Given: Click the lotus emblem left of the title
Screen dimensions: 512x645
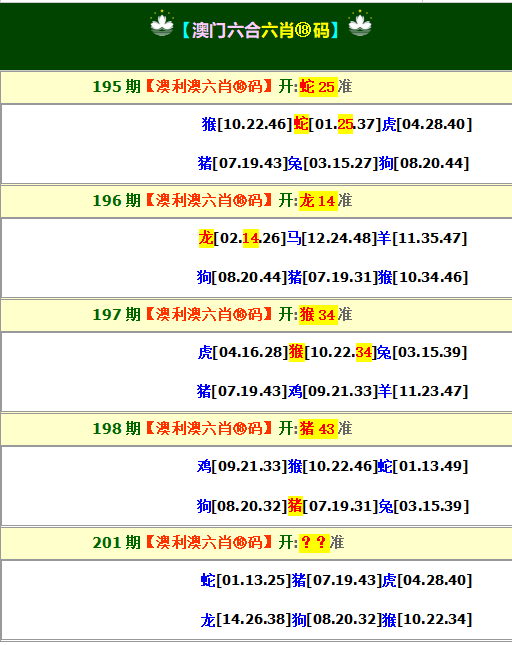Looking at the screenshot, I should click(162, 24).
